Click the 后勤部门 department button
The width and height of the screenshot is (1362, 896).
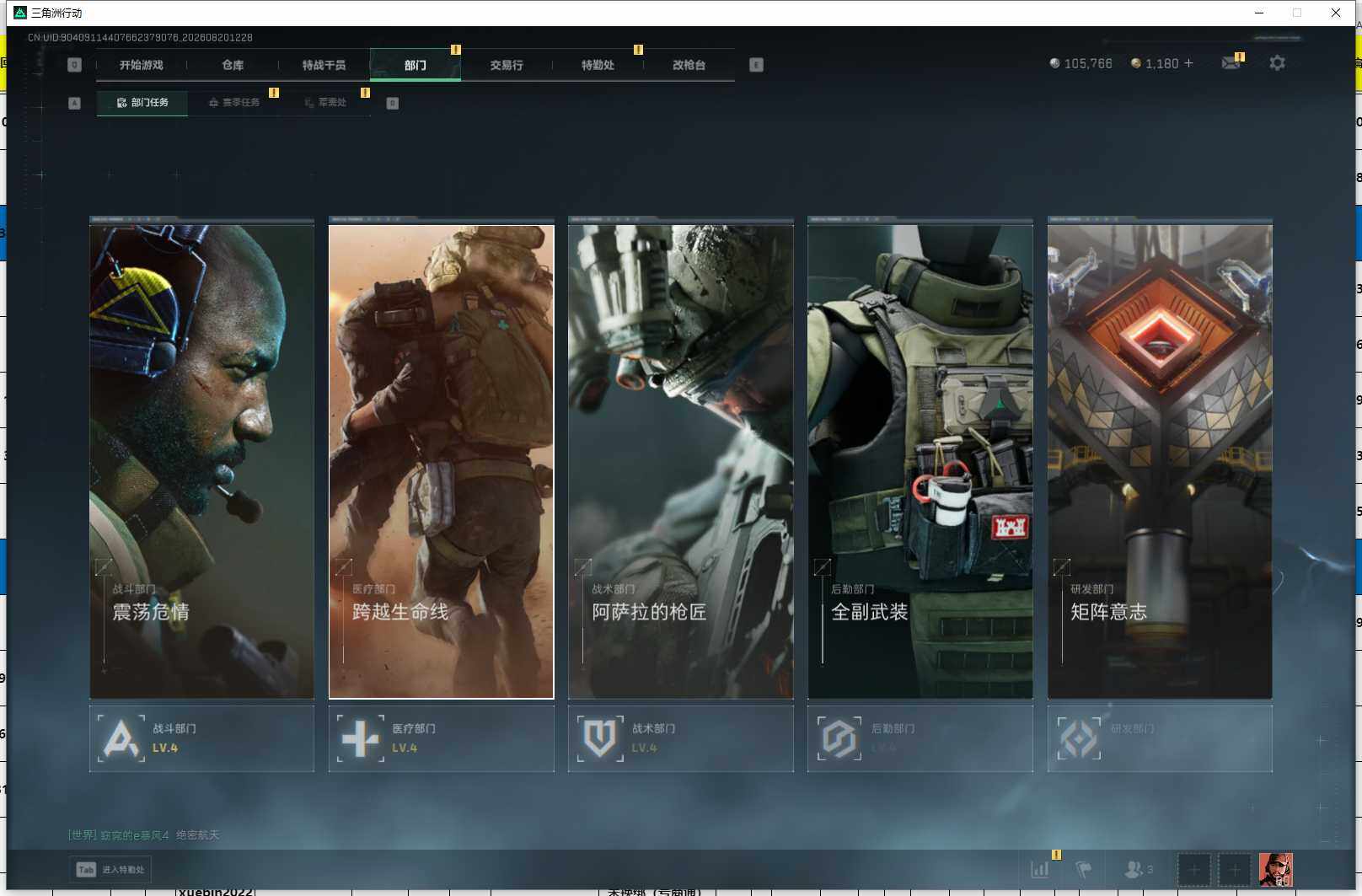point(920,738)
